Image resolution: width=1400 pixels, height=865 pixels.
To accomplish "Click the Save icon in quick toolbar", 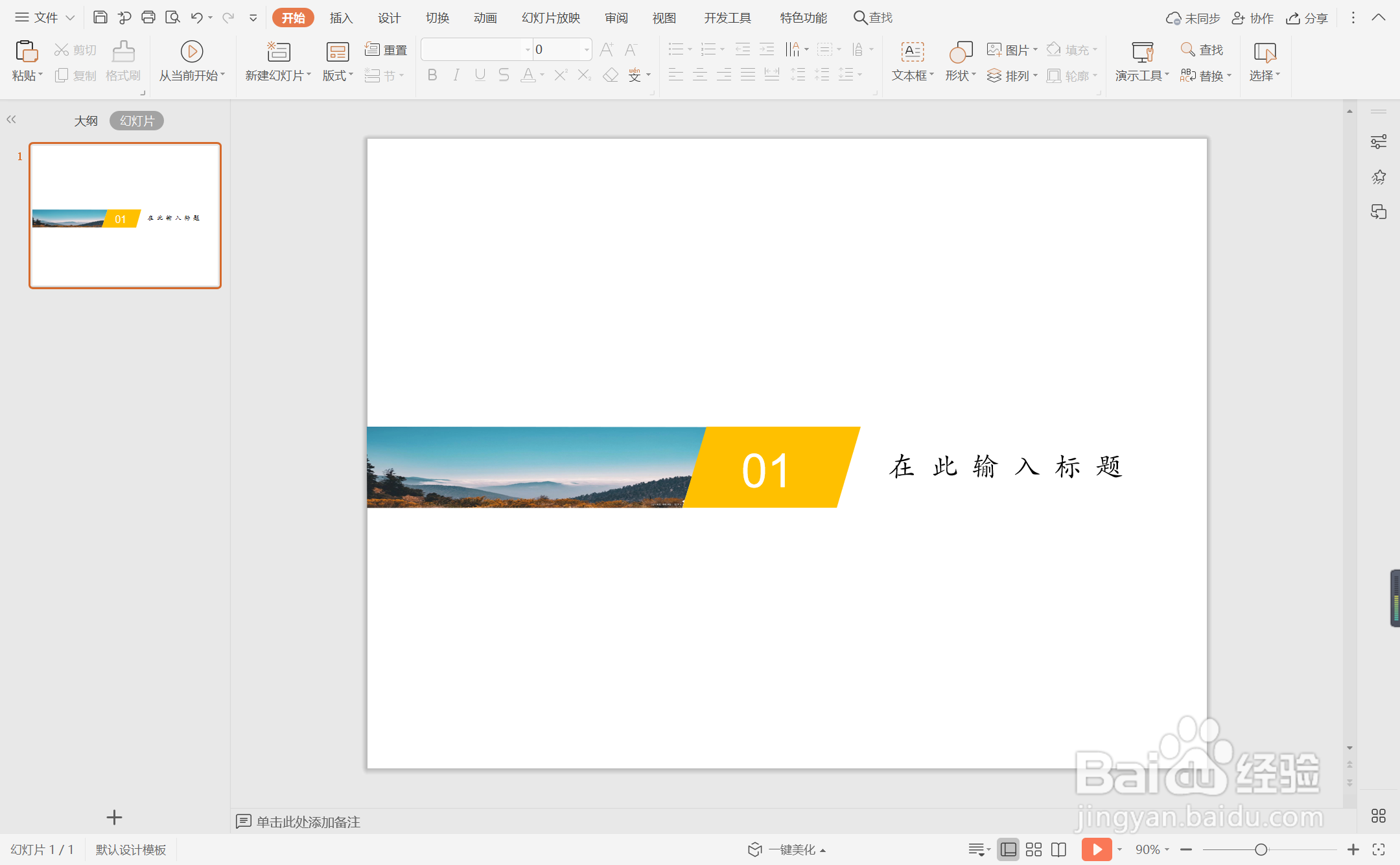I will [x=100, y=18].
